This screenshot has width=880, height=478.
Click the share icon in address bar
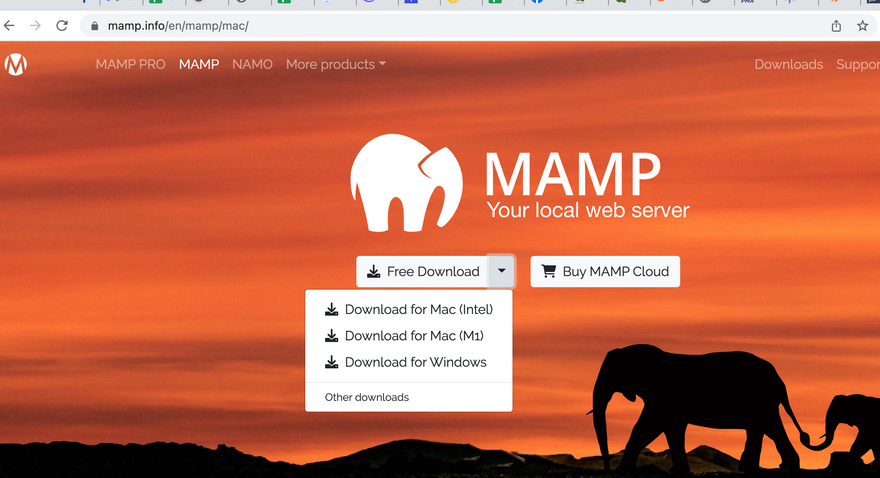point(836,26)
